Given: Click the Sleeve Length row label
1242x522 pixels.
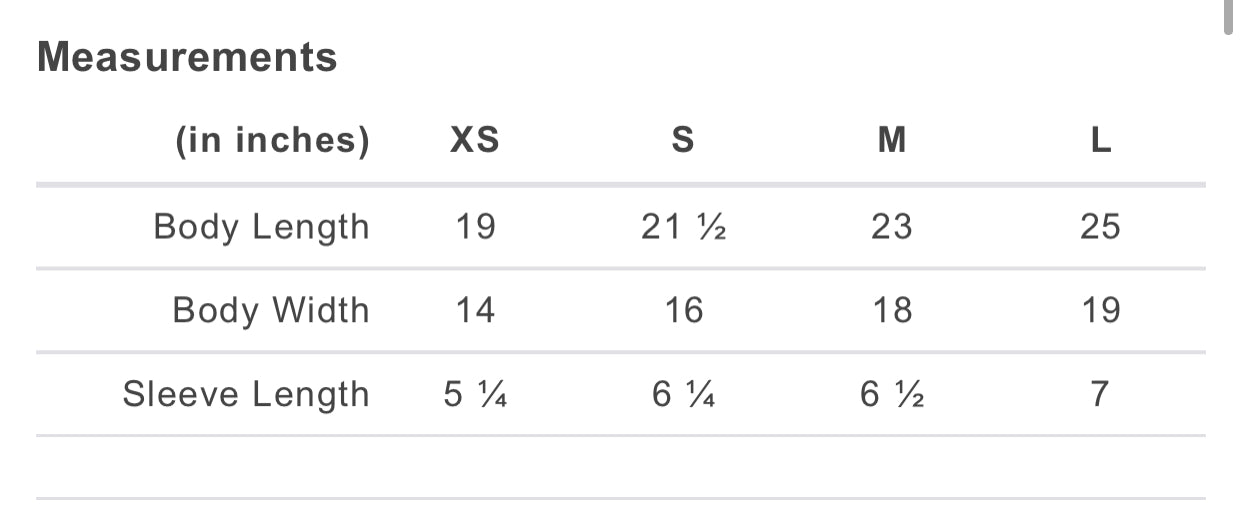Looking at the screenshot, I should [x=246, y=394].
